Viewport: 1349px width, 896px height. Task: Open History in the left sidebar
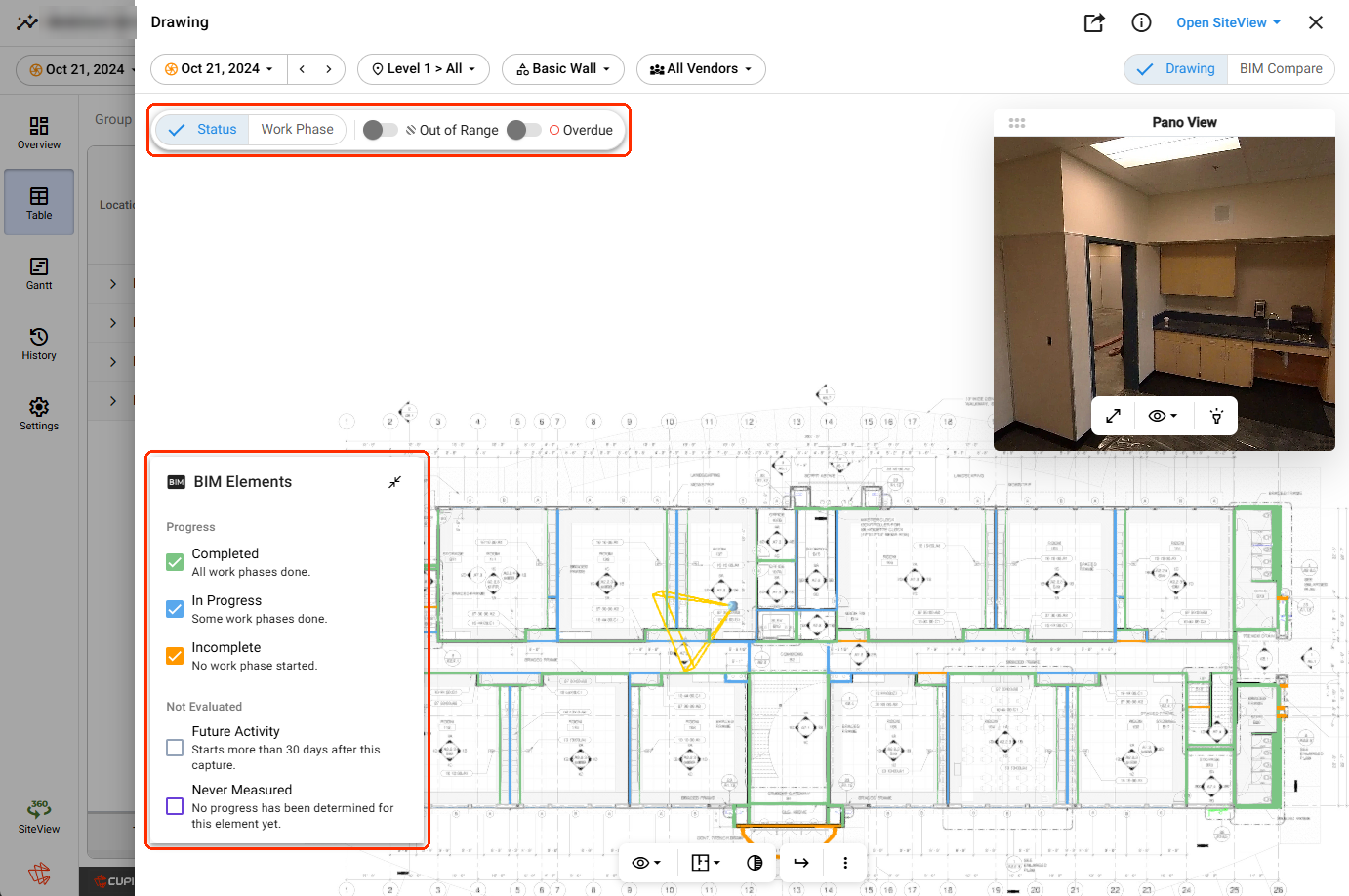pyautogui.click(x=39, y=345)
